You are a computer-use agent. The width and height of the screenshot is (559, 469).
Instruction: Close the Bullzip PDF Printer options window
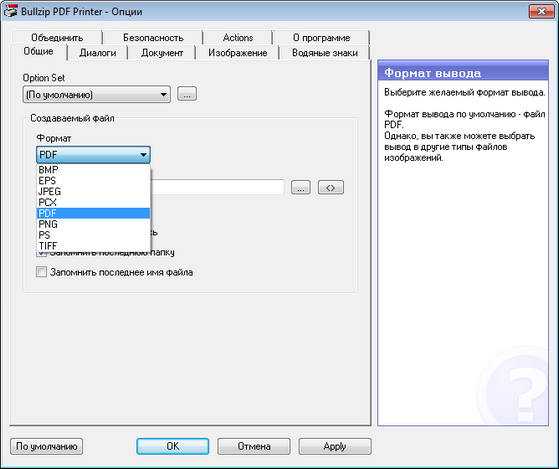[542, 11]
